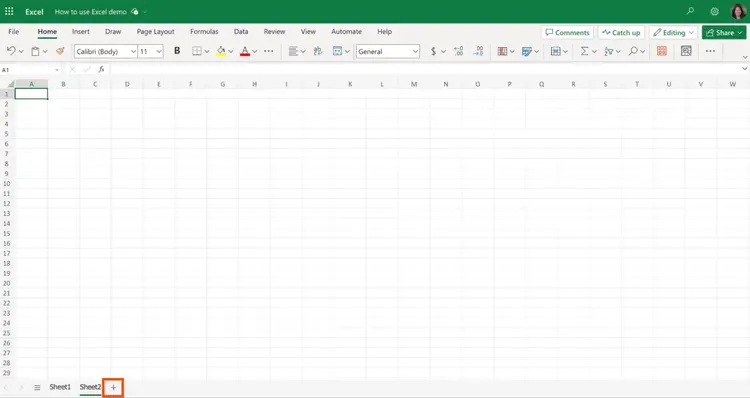Expand the Borders dropdown arrow

point(207,52)
